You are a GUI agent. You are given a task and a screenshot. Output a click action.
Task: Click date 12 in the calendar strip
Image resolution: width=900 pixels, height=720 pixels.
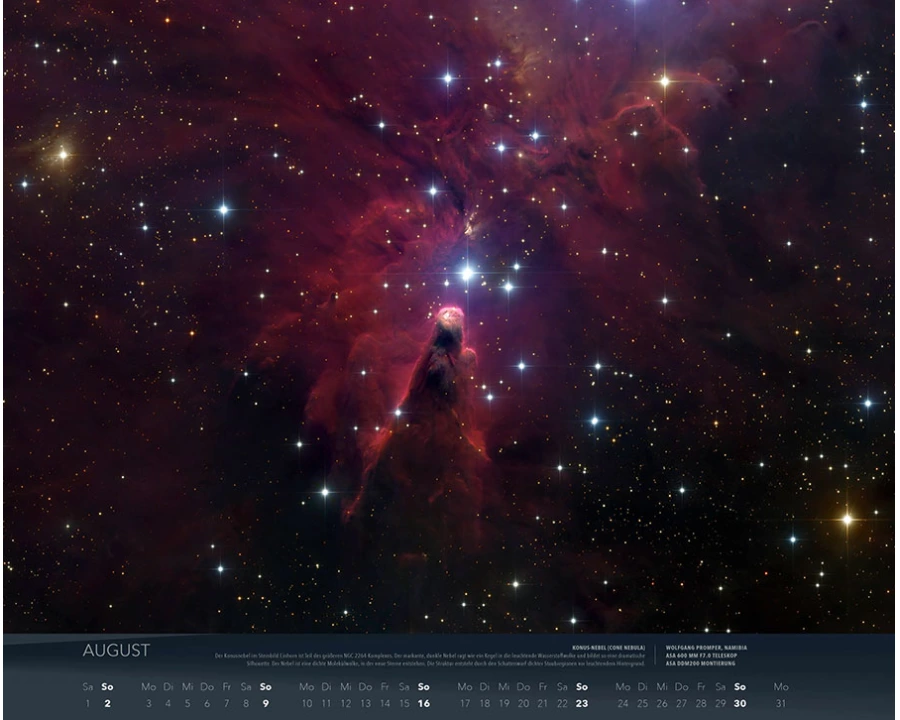(345, 703)
